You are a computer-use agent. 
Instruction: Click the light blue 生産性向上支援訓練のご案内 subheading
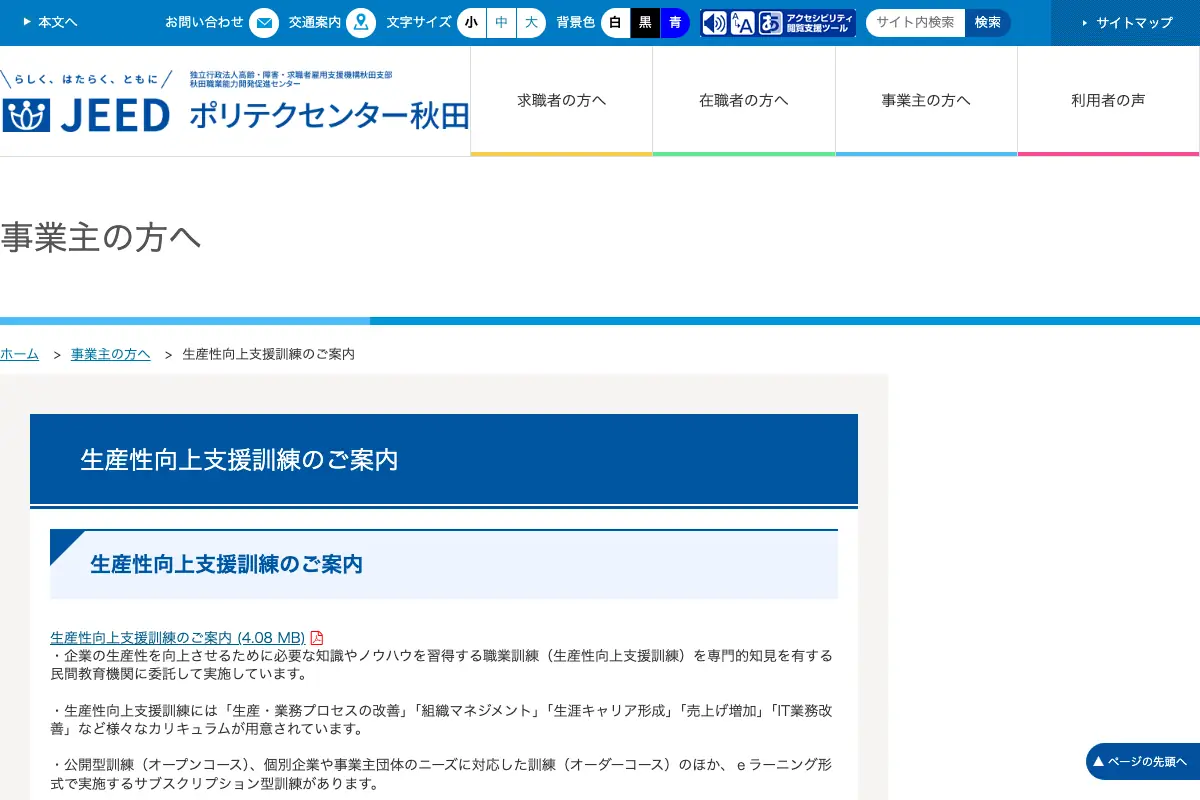[x=444, y=564]
